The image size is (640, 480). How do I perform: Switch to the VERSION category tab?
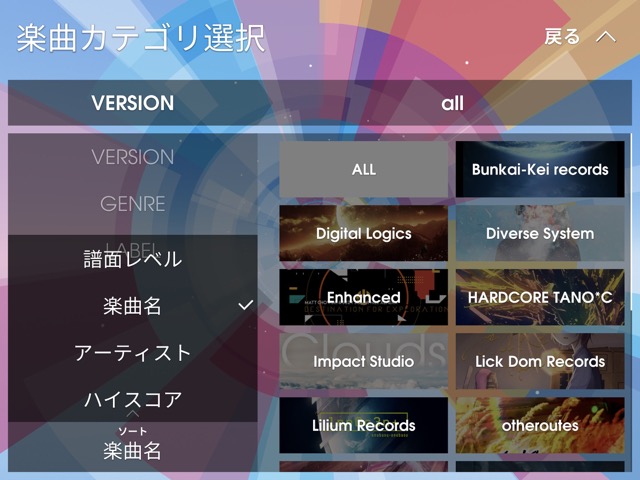point(133,157)
